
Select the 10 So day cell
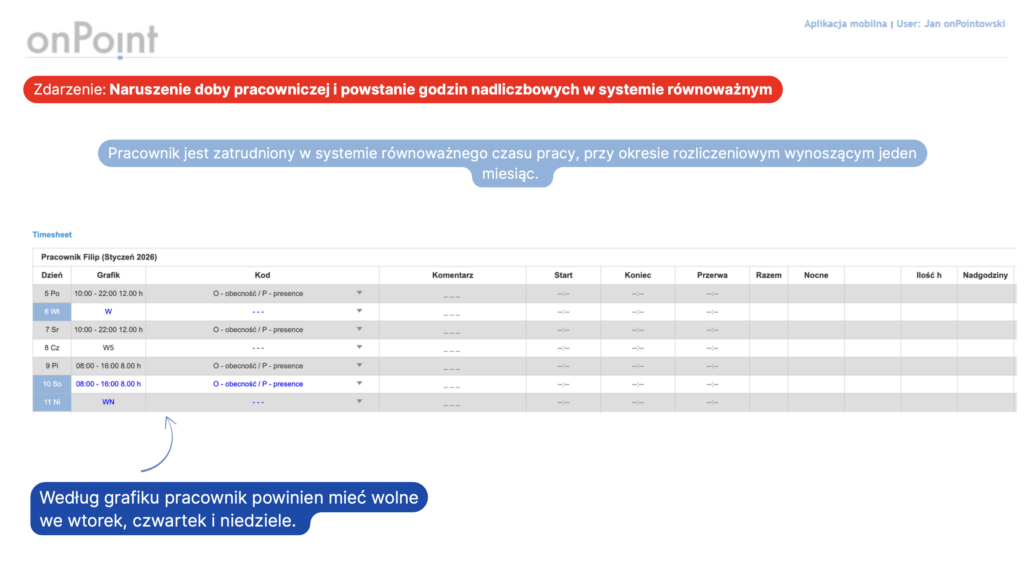pyautogui.click(x=53, y=383)
